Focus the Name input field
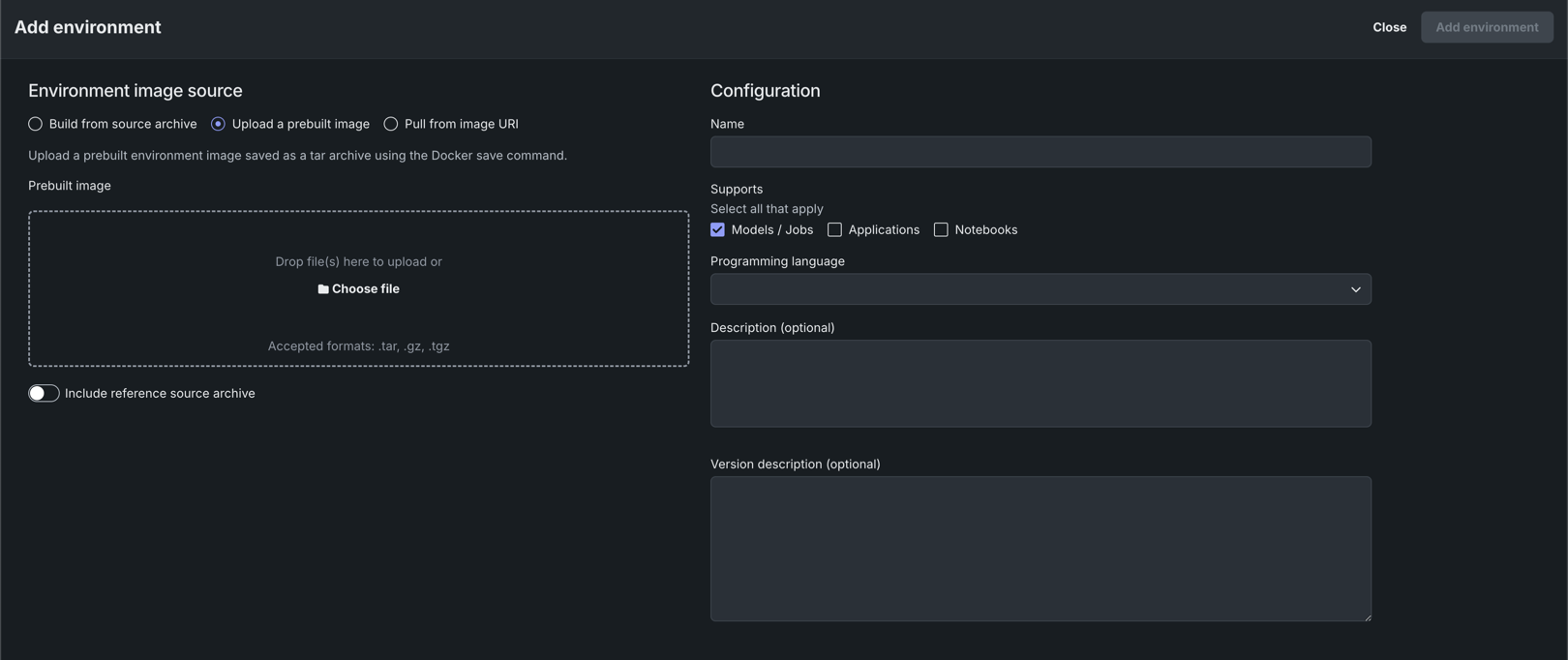Viewport: 1568px width, 660px height. tap(1040, 152)
